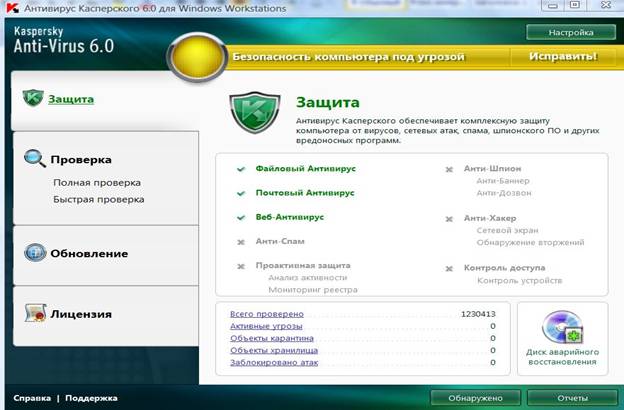
Task: Click the globe icon next to Обновление
Action: [x=35, y=253]
